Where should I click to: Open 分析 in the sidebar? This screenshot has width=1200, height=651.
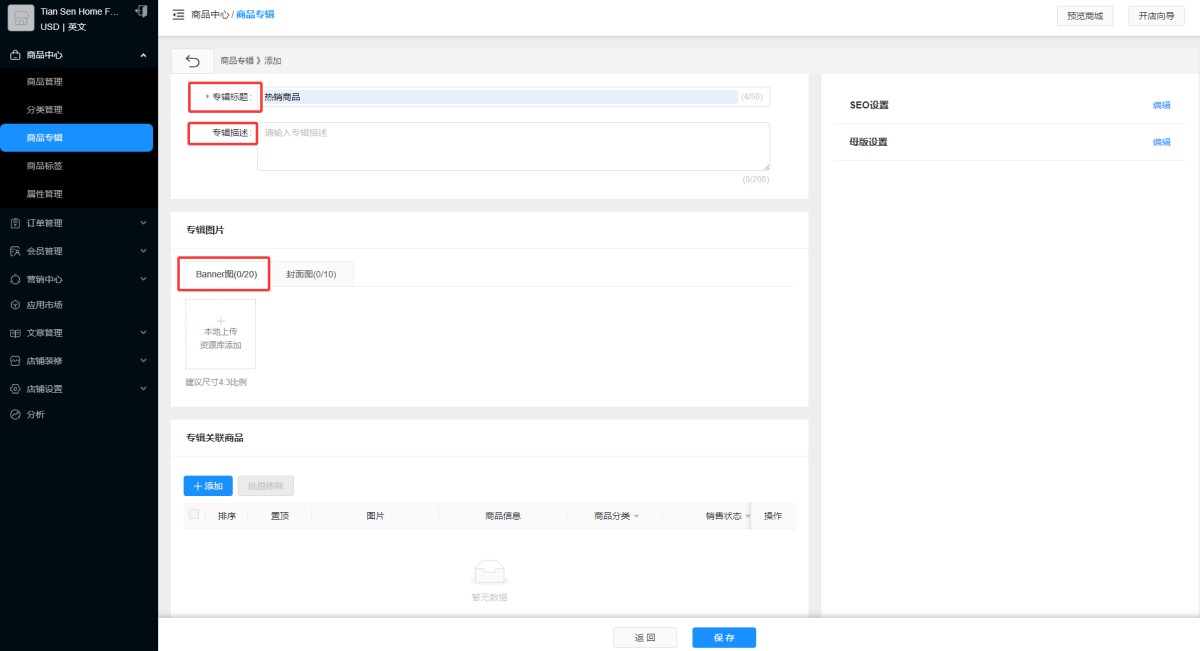click(x=35, y=414)
